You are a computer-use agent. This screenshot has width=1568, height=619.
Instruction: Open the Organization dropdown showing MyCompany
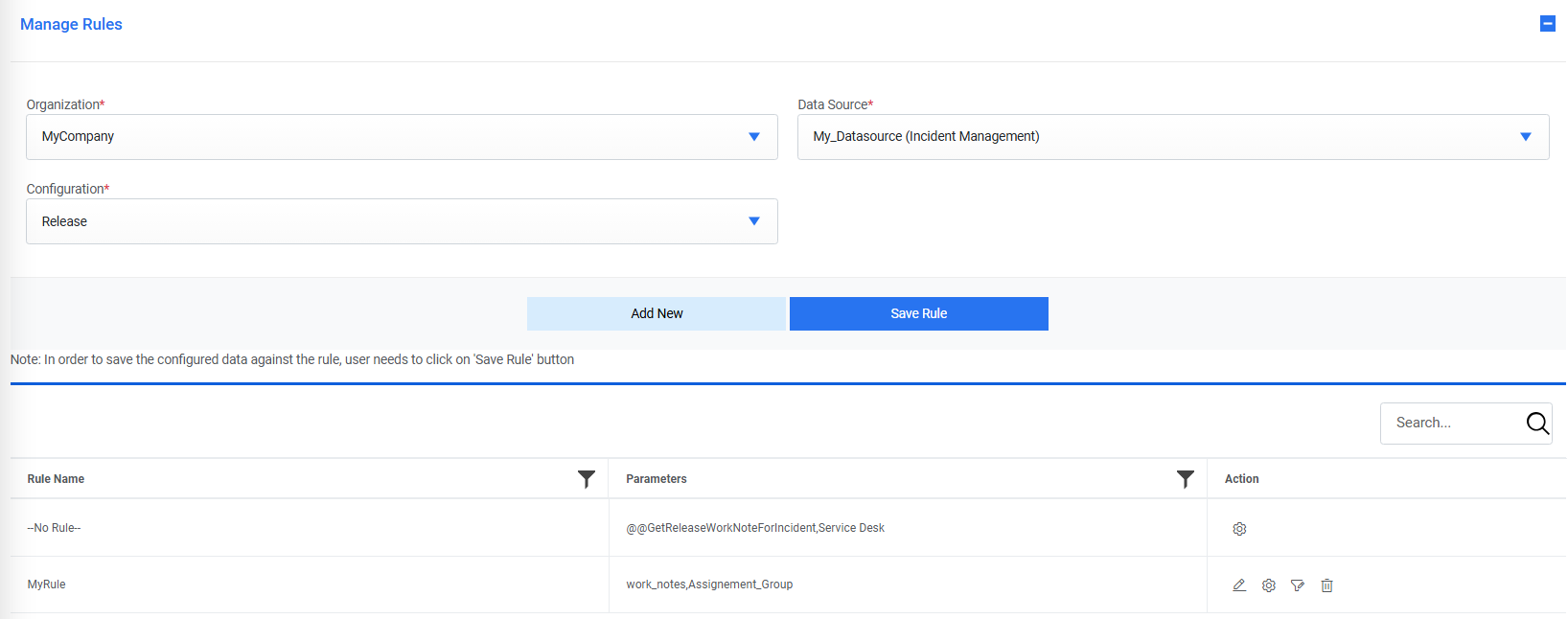tap(402, 137)
